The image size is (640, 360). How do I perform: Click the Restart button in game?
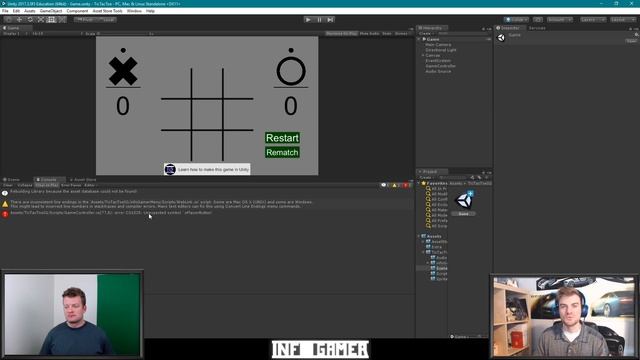click(282, 138)
